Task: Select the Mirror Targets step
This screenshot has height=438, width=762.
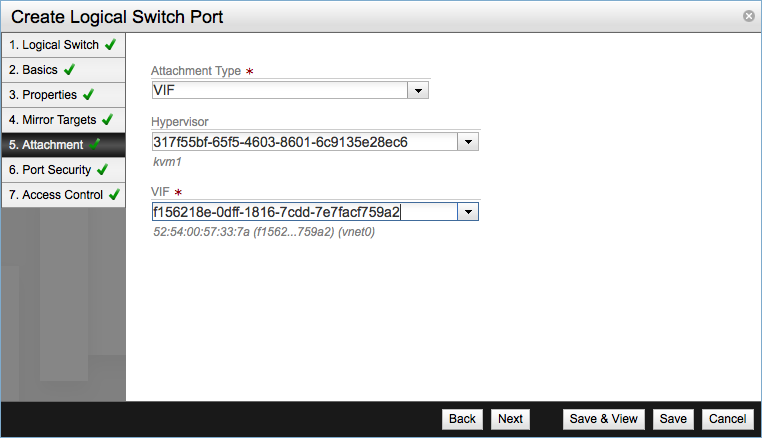Action: coord(52,120)
